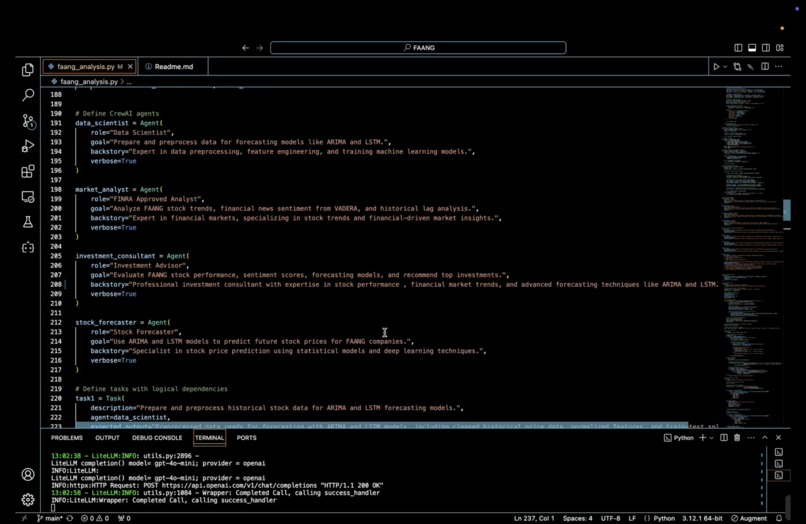Viewport: 806px width, 524px height.
Task: Click Ln 237, Col 1 indicator
Action: [534, 518]
